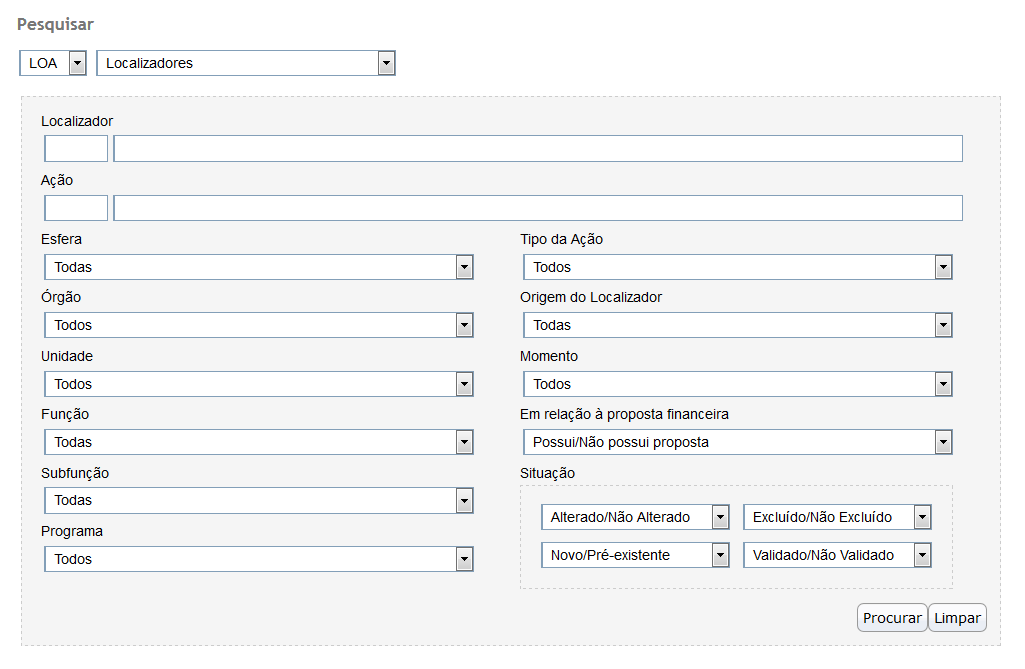The width and height of the screenshot is (1025, 669).
Task: Expand the Função dropdown
Action: 258,442
